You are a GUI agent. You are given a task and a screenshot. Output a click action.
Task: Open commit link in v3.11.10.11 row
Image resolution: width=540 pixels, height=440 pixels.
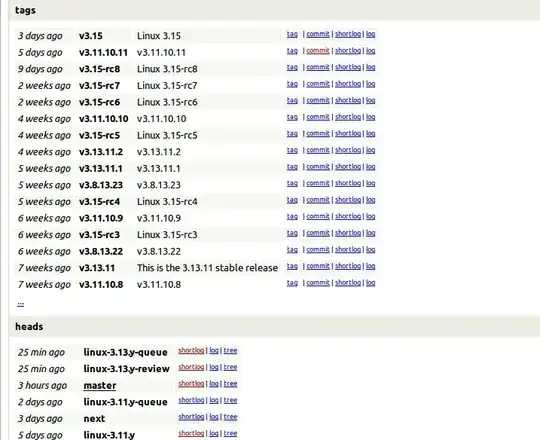tap(318, 51)
